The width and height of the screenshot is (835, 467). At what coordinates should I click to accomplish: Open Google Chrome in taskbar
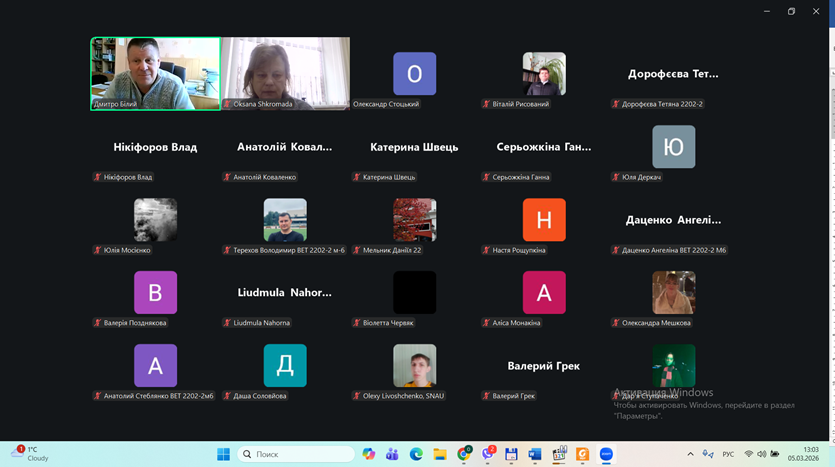click(464, 454)
